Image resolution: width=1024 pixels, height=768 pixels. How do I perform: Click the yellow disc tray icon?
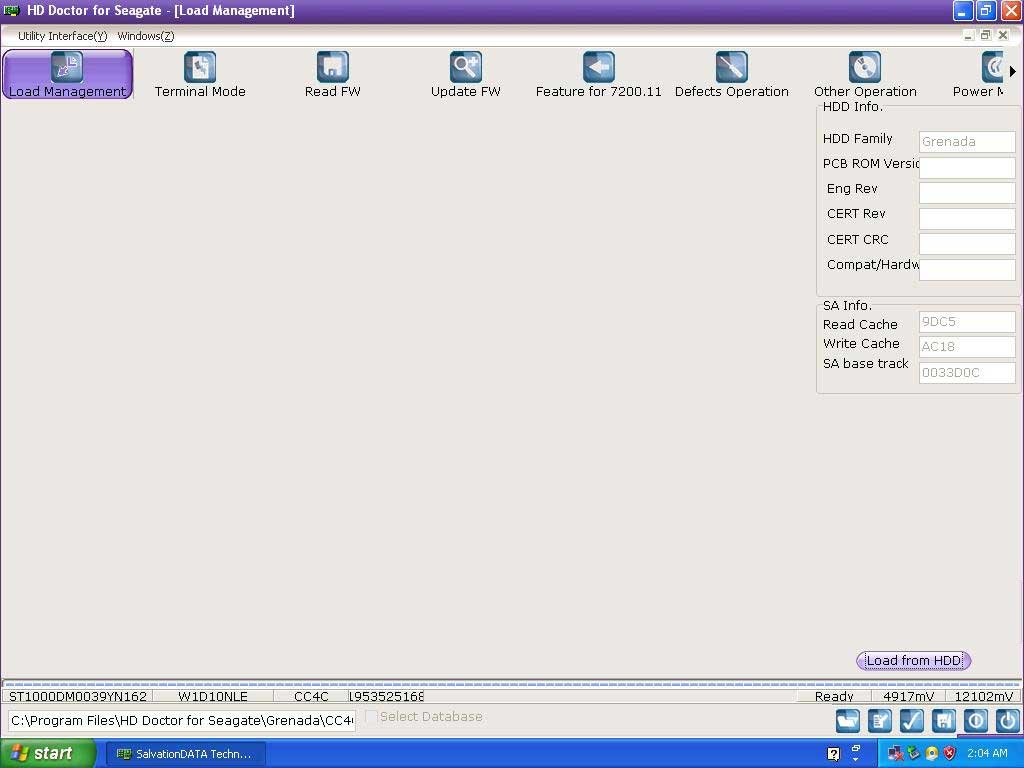pyautogui.click(x=931, y=754)
